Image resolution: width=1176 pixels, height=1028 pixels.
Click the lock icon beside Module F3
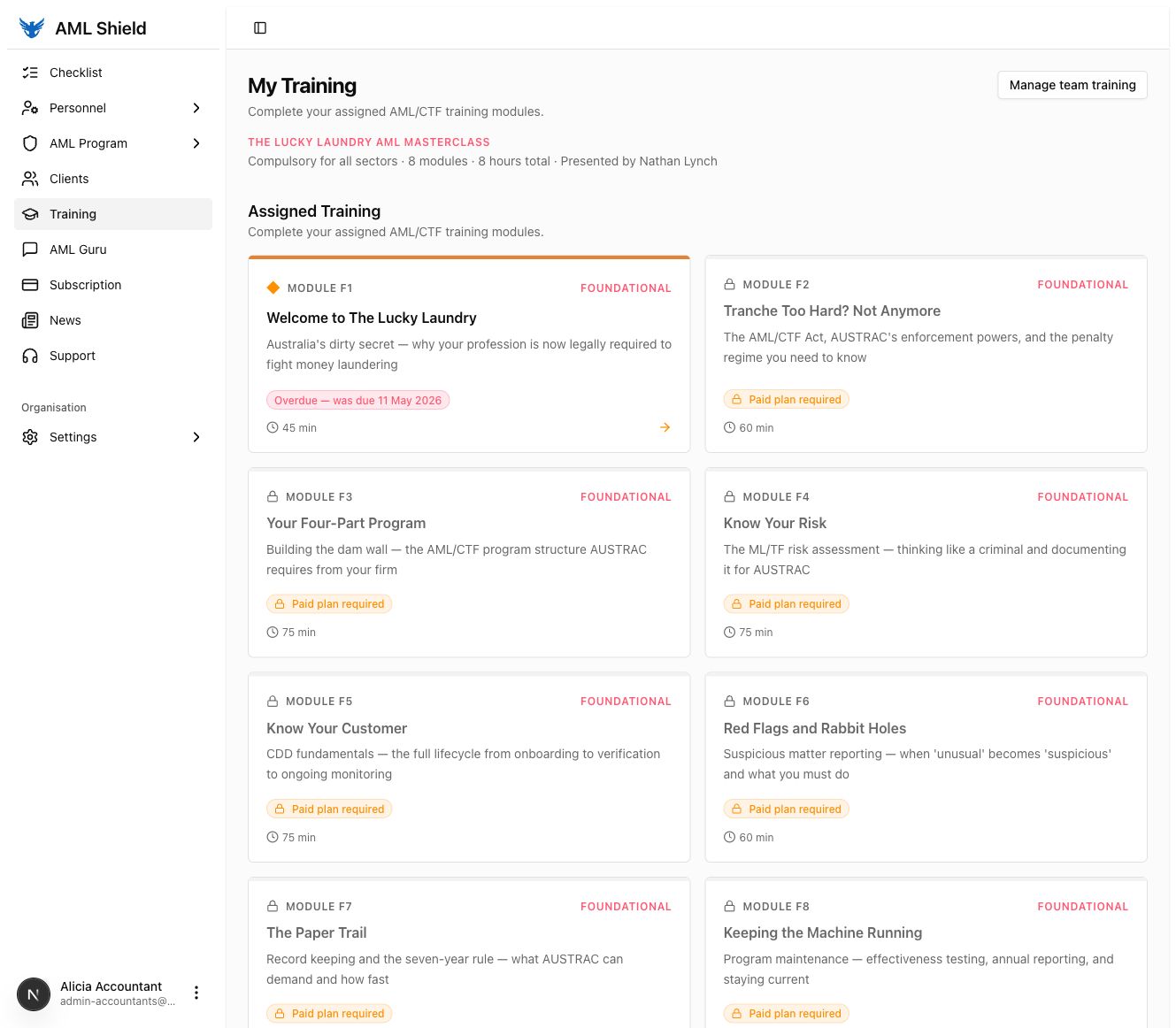tap(273, 496)
